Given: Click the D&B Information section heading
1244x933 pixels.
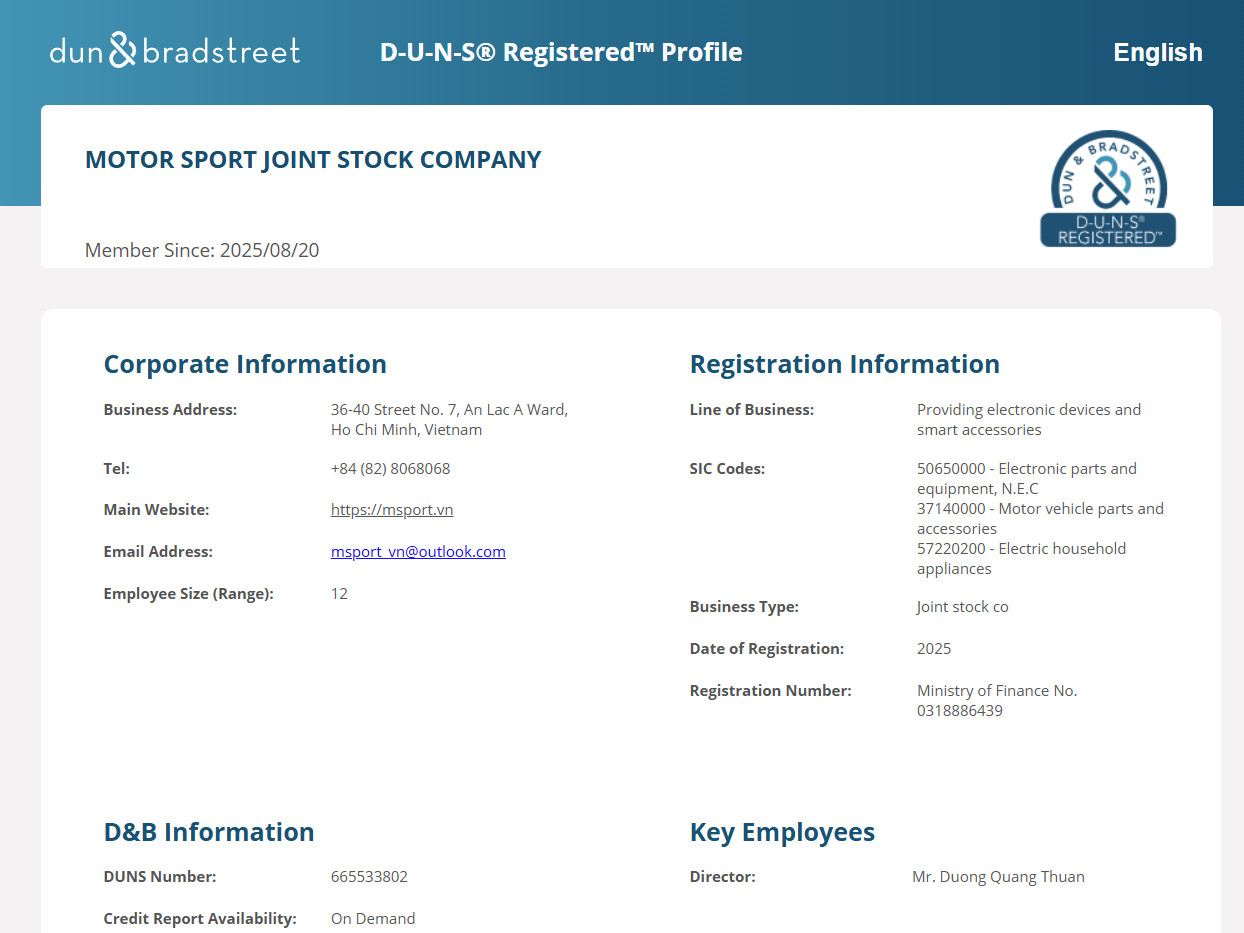Looking at the screenshot, I should (209, 832).
